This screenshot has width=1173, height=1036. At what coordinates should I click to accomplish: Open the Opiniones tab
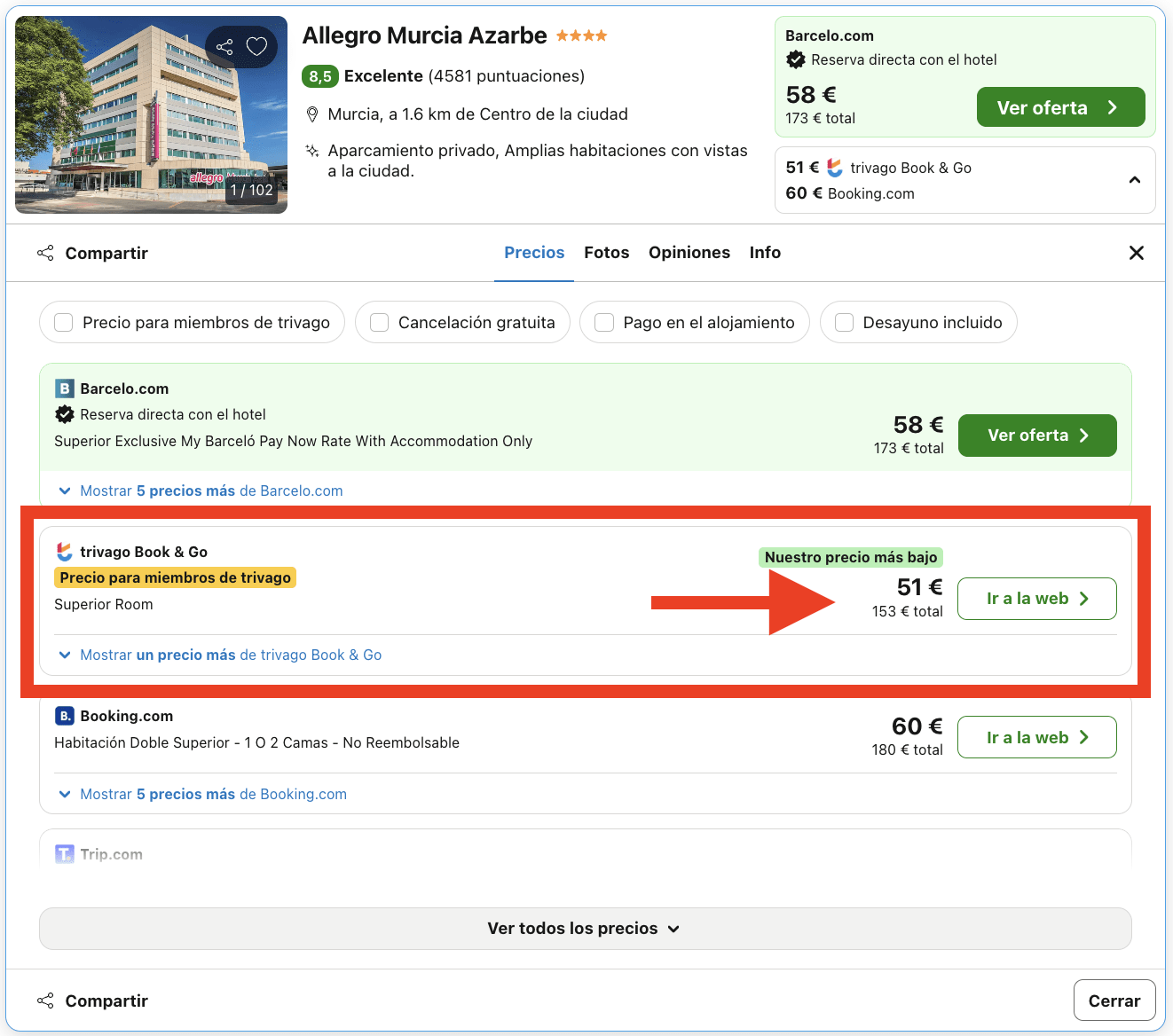pos(689,253)
